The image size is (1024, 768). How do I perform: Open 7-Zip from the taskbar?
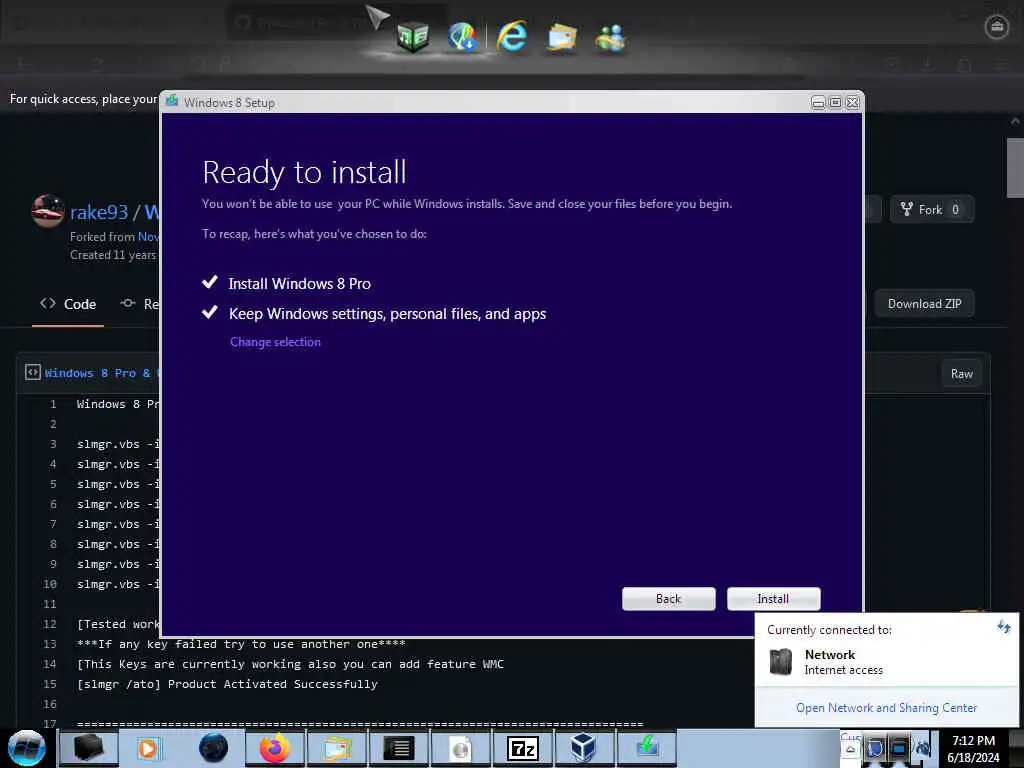point(522,748)
